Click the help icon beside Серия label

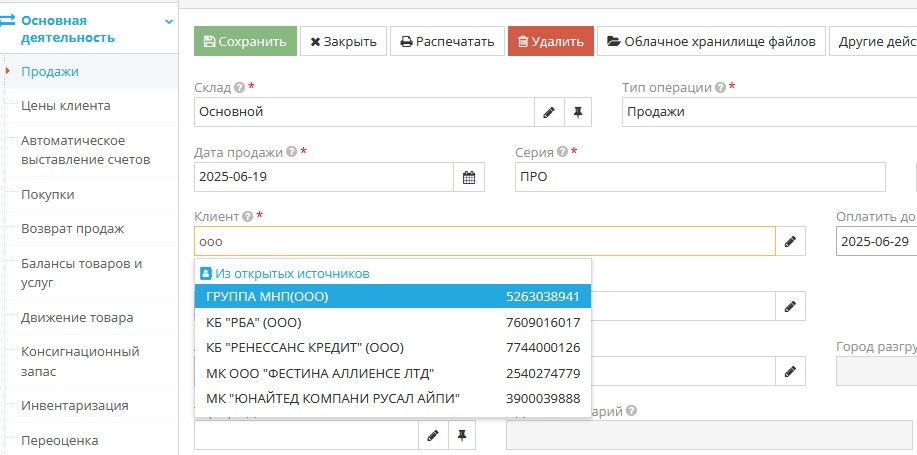(562, 152)
